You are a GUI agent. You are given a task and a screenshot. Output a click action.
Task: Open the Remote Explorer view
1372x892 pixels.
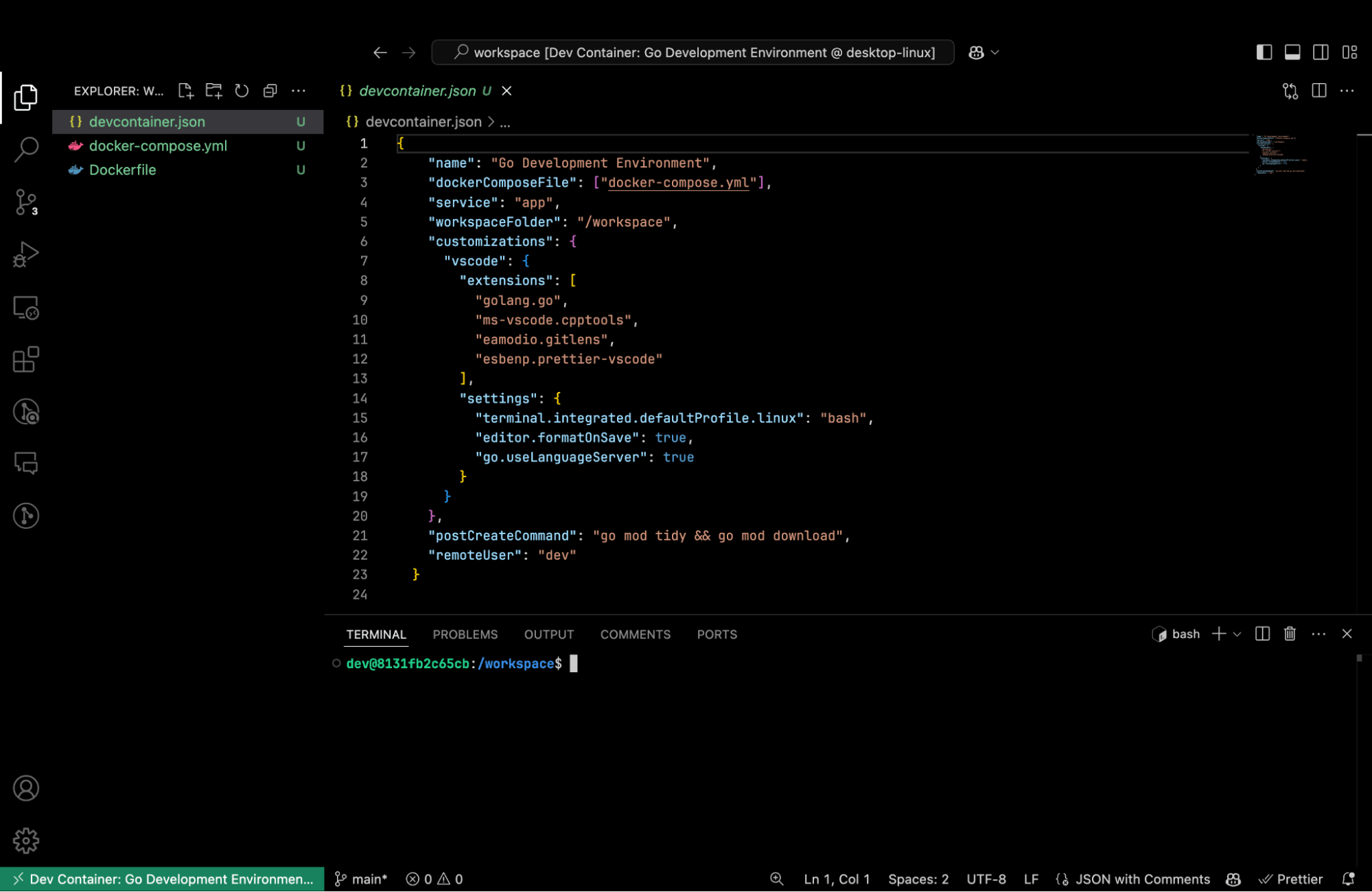(x=26, y=308)
